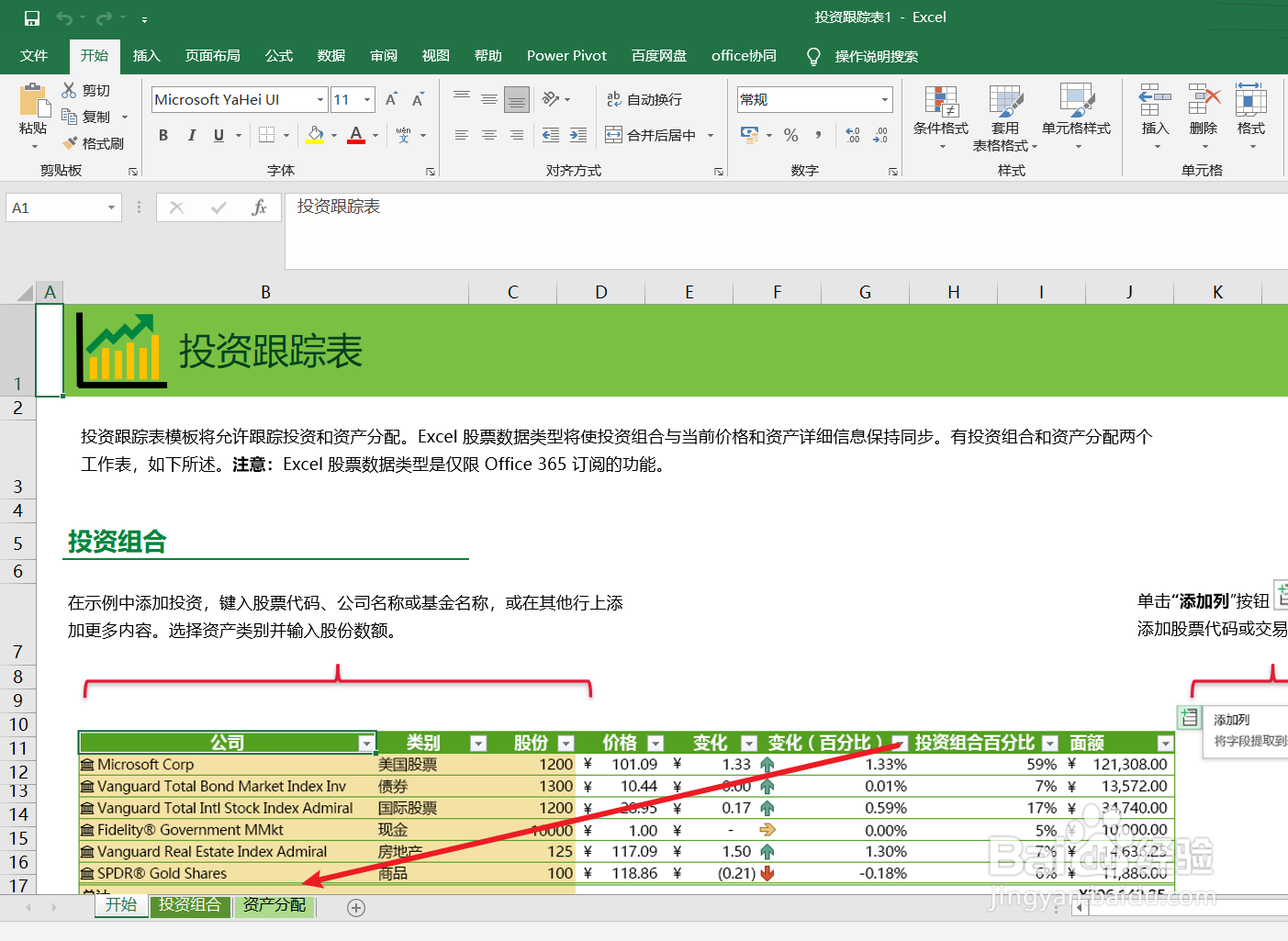This screenshot has height=941, width=1288.
Task: Open the 公司 column filter dropdown
Action: (x=366, y=743)
